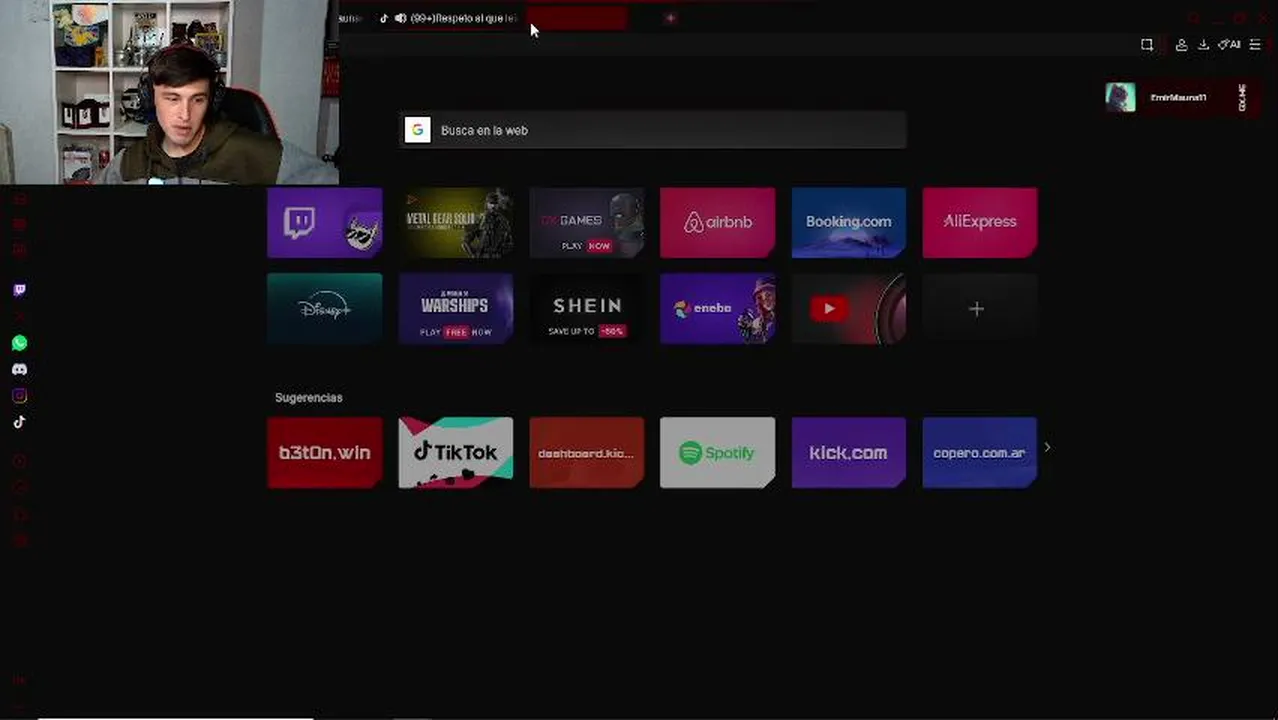The width and height of the screenshot is (1278, 720).
Task: Focus the Busca en la web field
Action: click(x=653, y=130)
